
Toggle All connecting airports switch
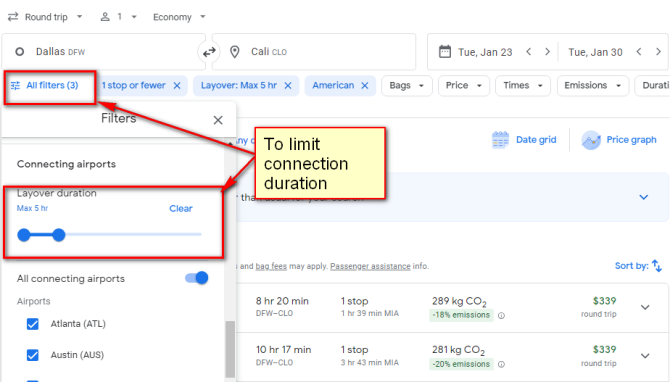(197, 278)
